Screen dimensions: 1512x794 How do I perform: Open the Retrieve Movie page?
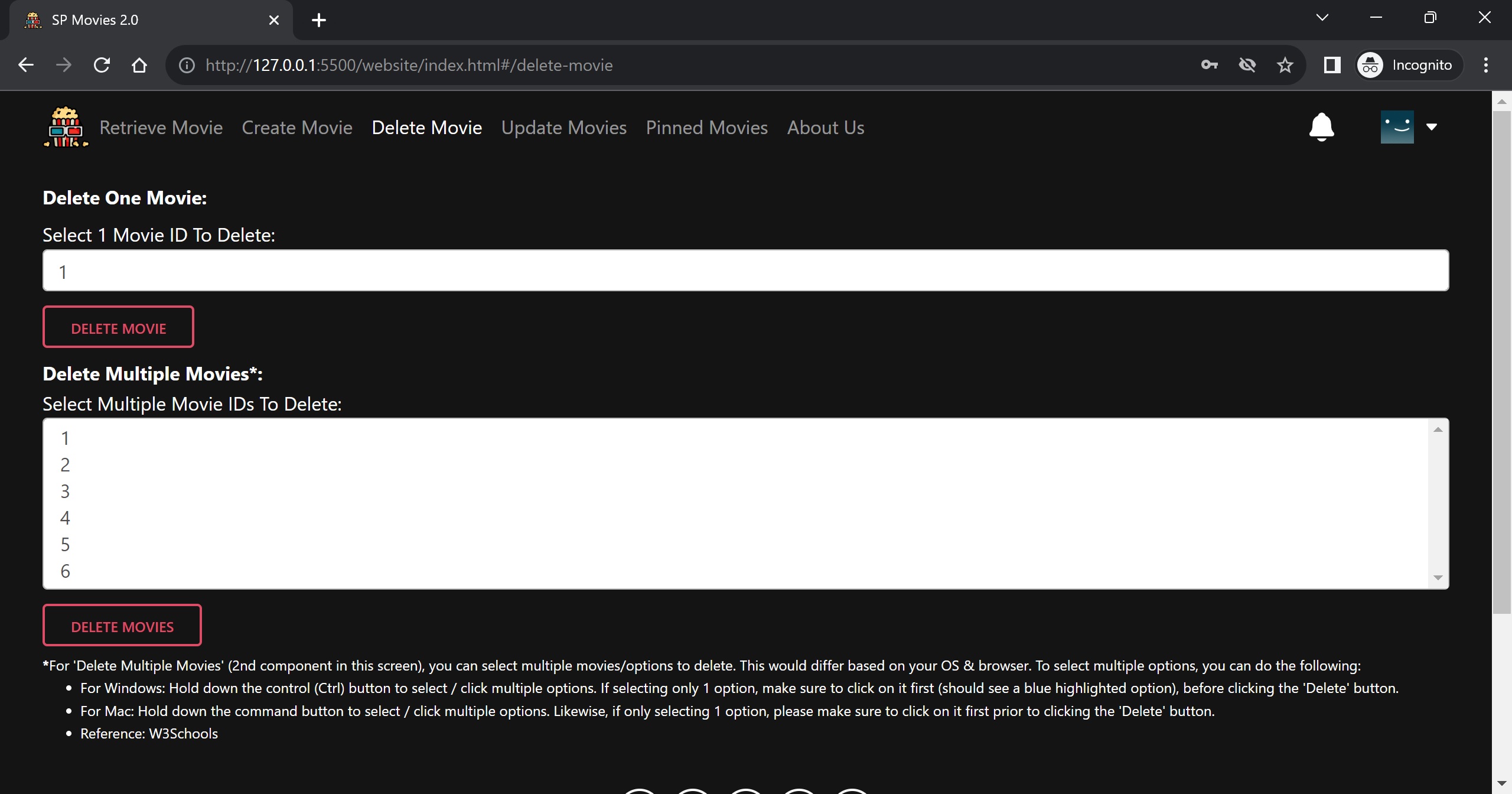point(161,128)
